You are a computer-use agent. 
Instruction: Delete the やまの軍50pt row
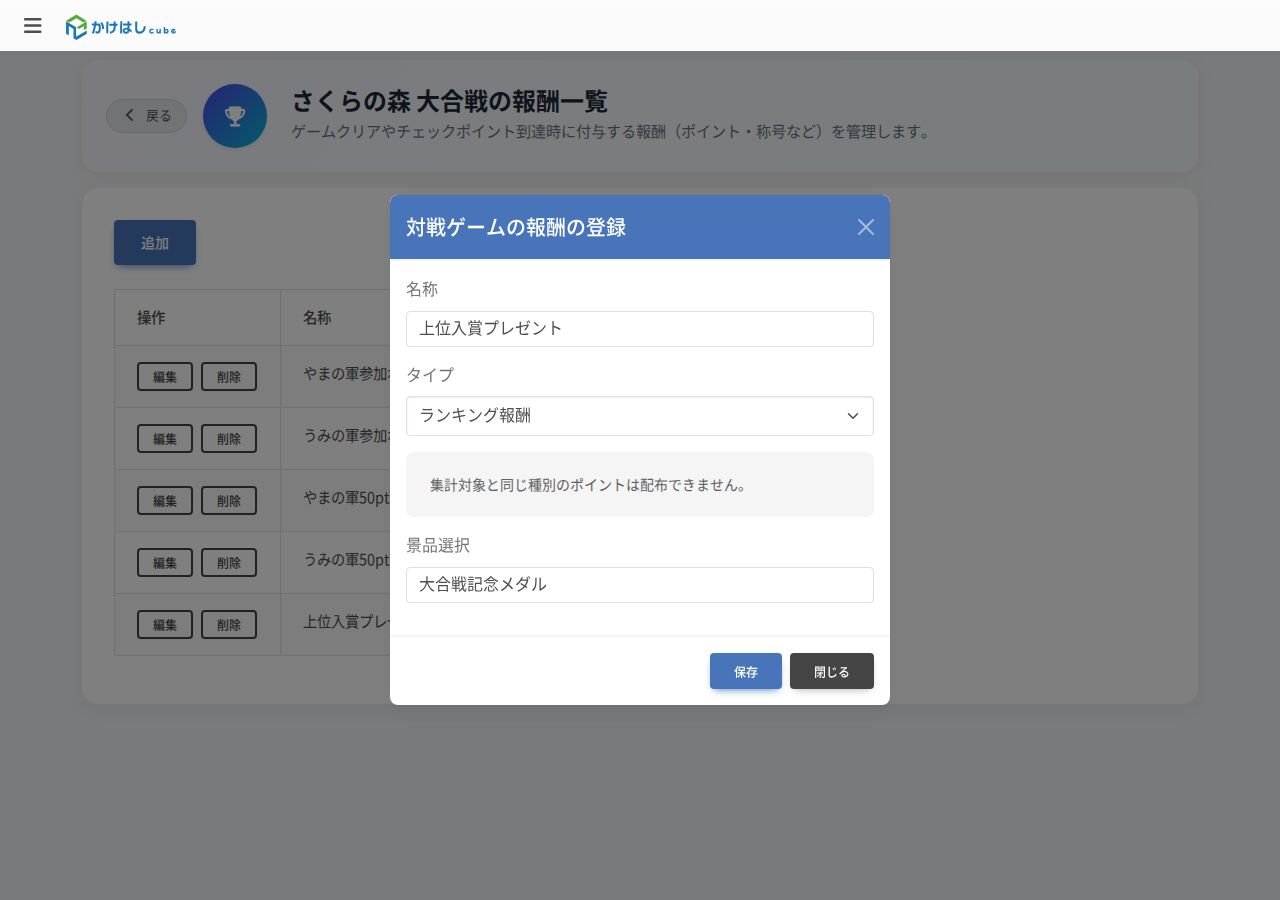pos(229,501)
